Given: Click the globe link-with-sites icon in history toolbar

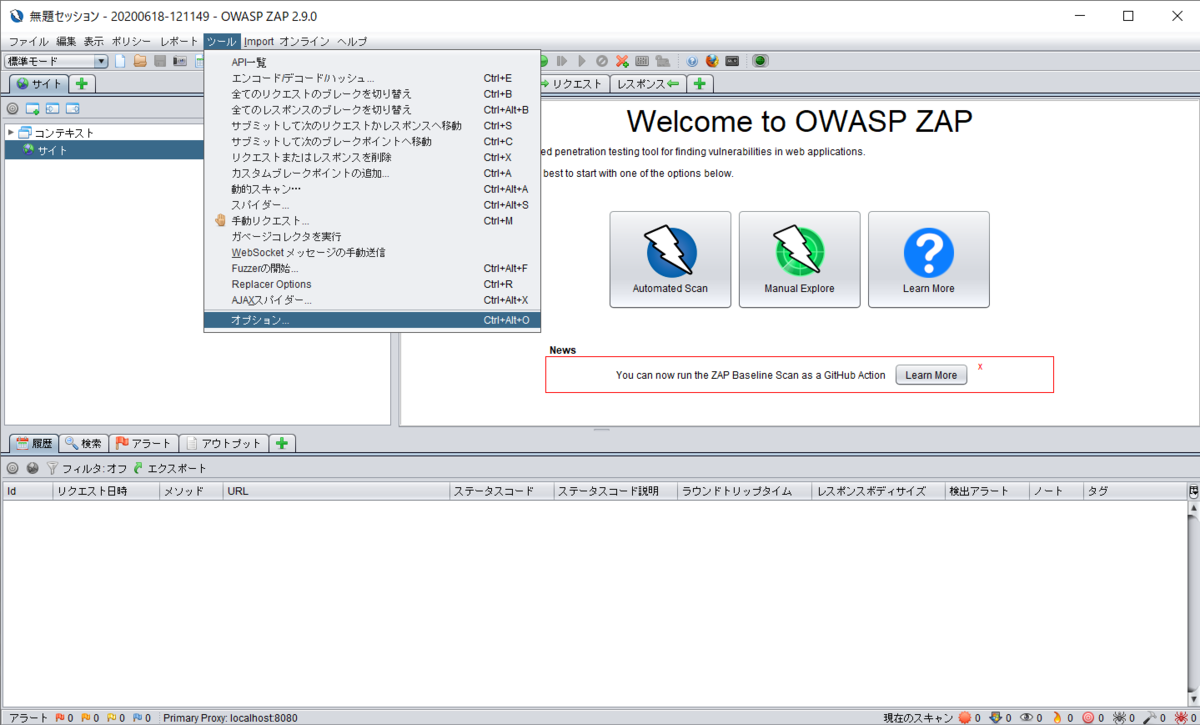Looking at the screenshot, I should click(x=32, y=468).
